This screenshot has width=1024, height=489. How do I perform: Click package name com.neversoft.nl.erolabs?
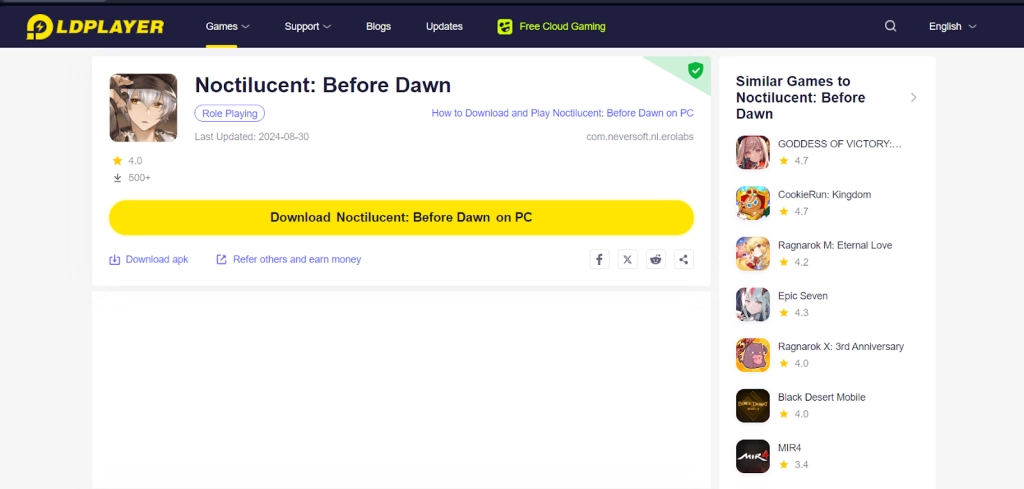coord(640,137)
